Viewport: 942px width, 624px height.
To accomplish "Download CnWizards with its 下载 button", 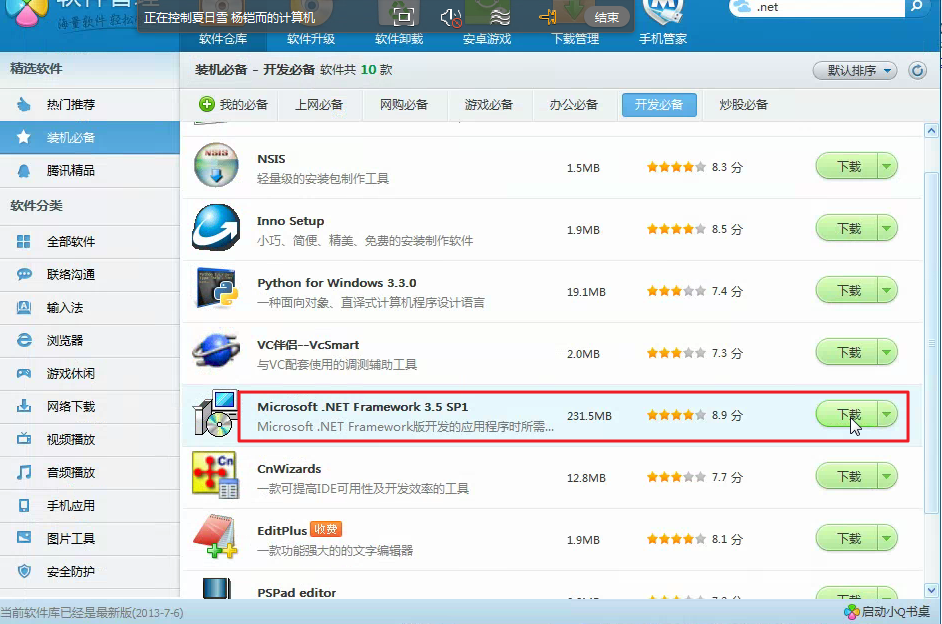I will tap(846, 476).
